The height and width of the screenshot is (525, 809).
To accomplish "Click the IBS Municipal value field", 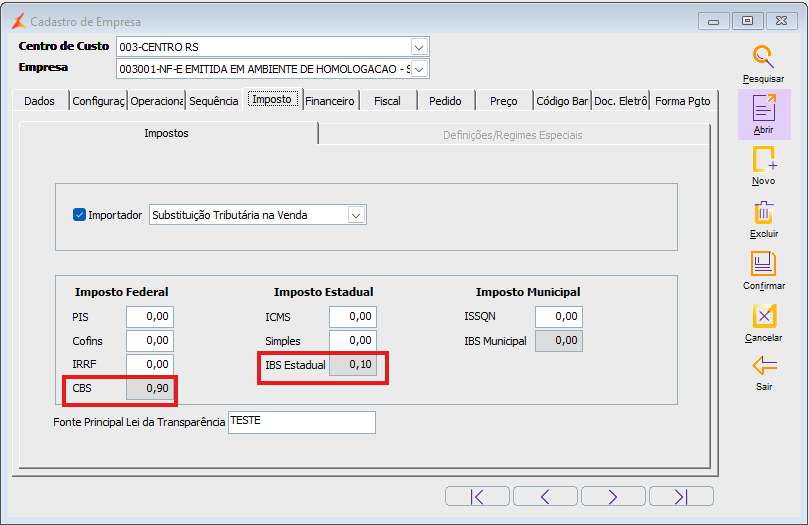I will click(559, 340).
